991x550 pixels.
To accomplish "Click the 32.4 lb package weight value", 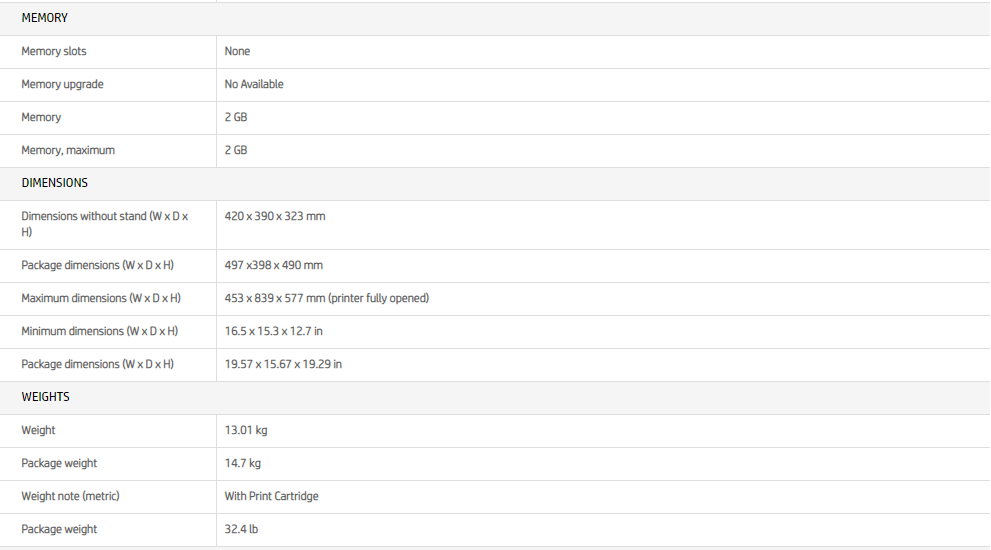I will [241, 529].
